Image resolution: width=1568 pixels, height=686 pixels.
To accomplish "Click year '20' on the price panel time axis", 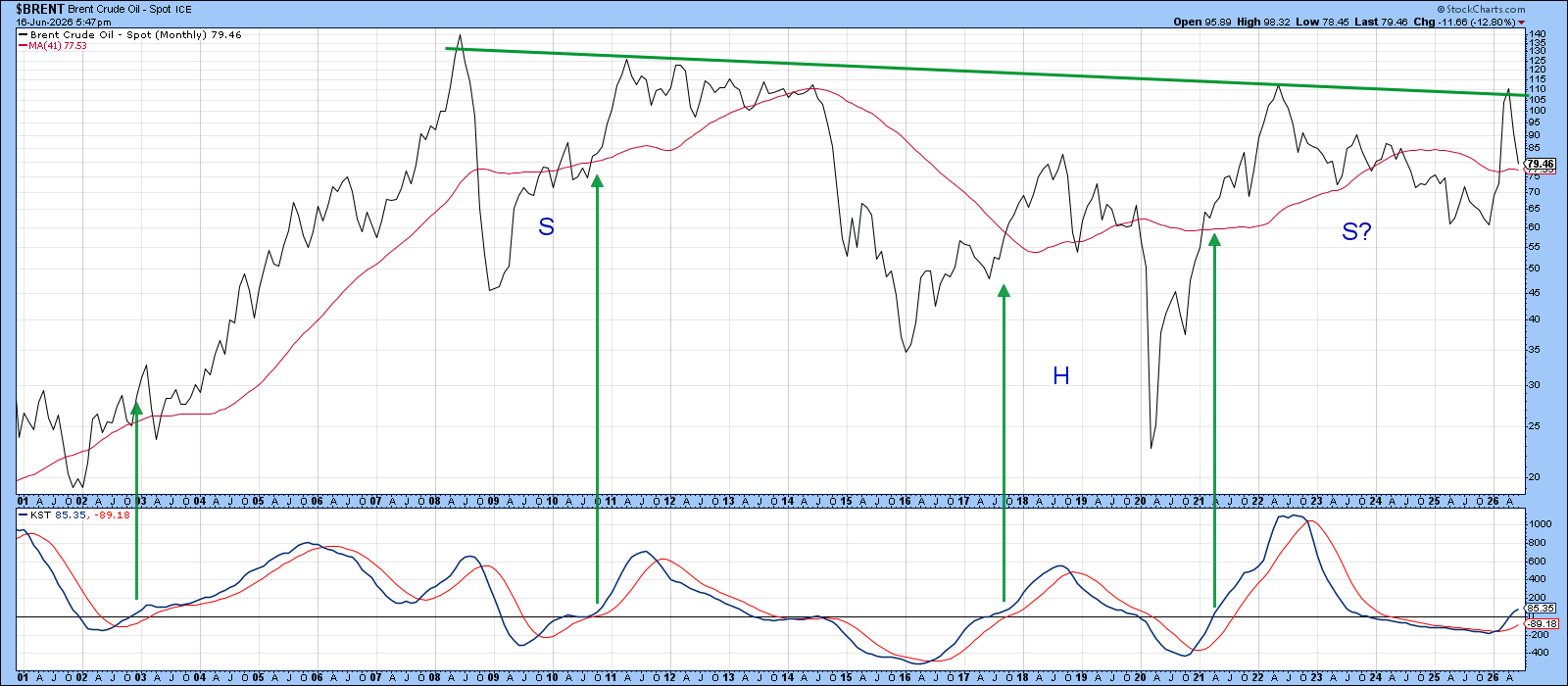I will [x=1140, y=500].
